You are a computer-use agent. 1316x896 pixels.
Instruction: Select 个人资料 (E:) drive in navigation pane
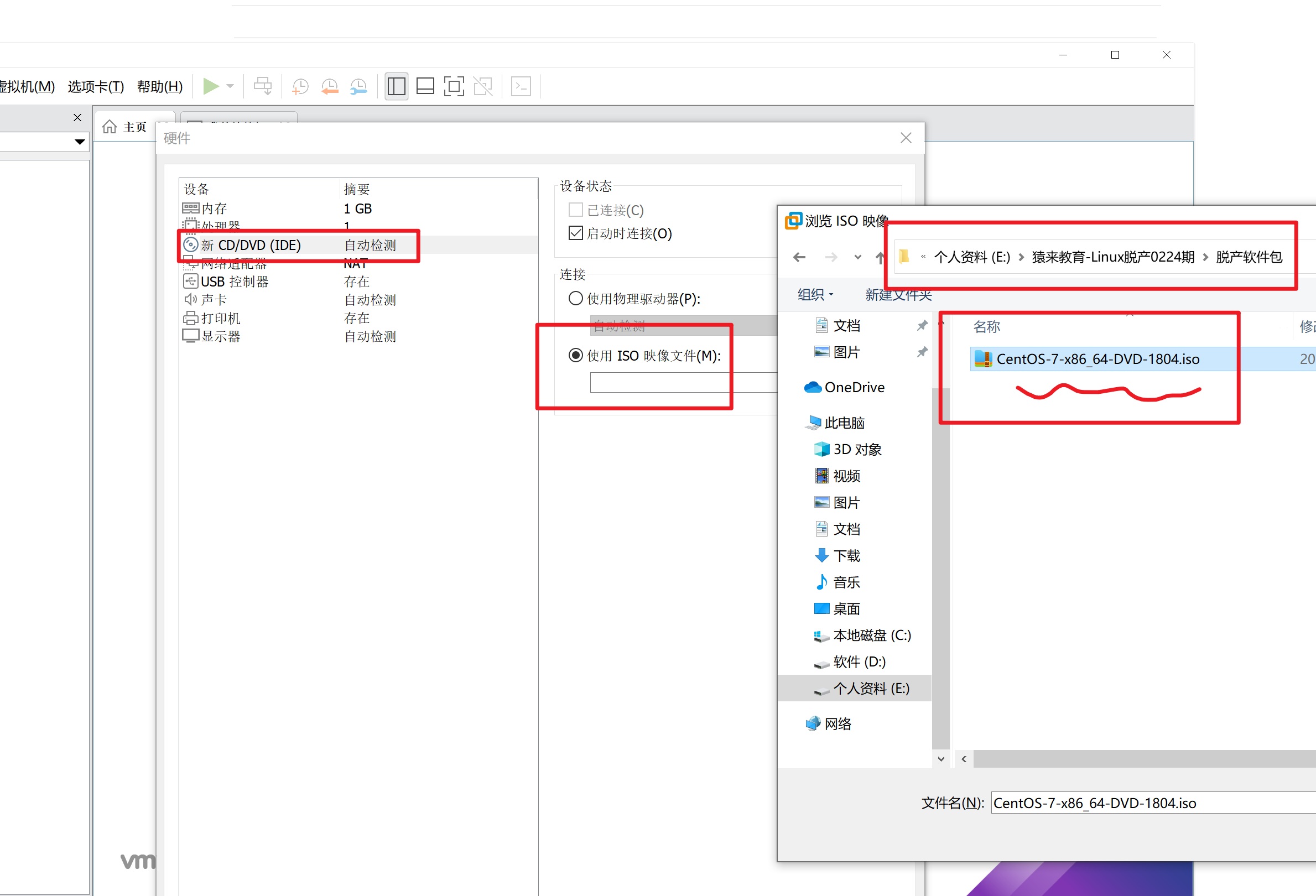click(855, 688)
